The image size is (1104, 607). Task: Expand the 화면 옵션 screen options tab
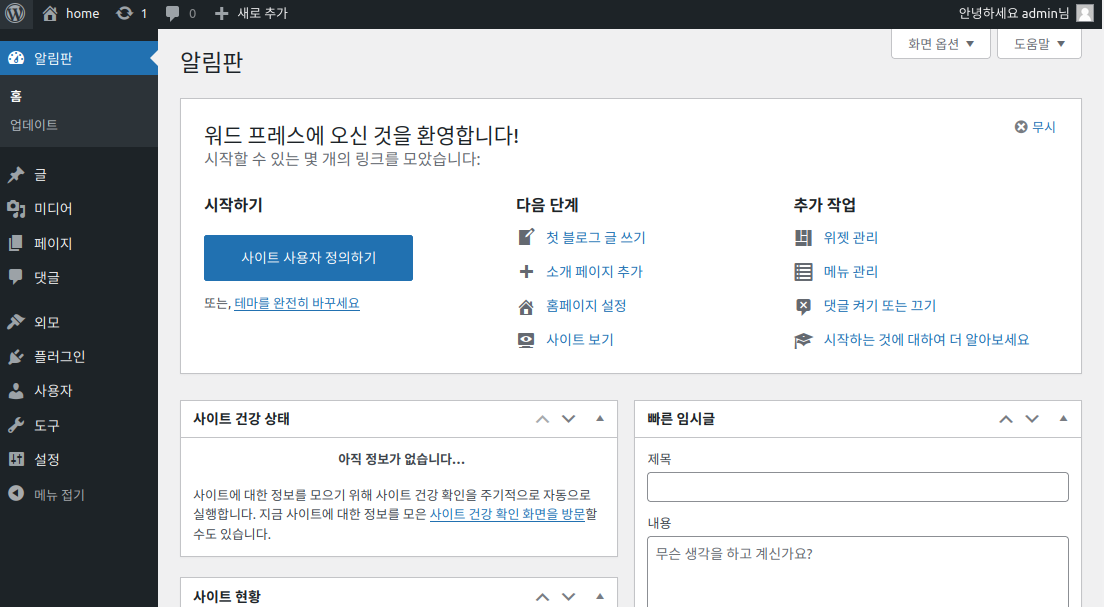941,44
